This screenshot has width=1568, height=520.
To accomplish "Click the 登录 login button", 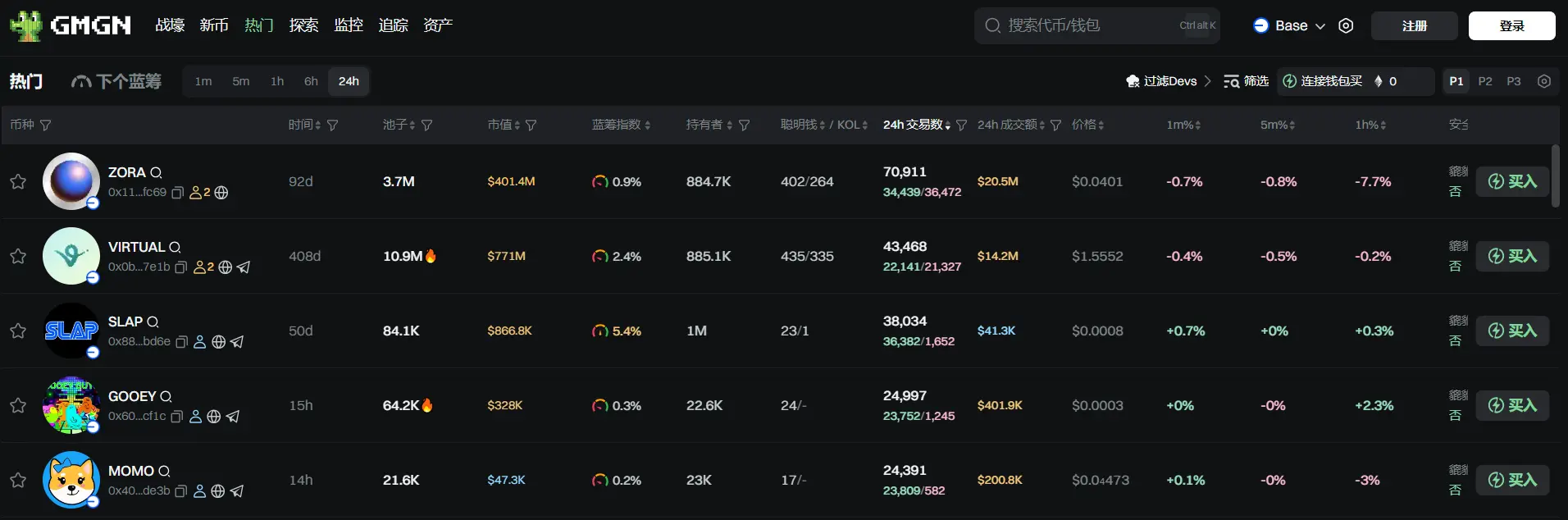I will point(1511,26).
